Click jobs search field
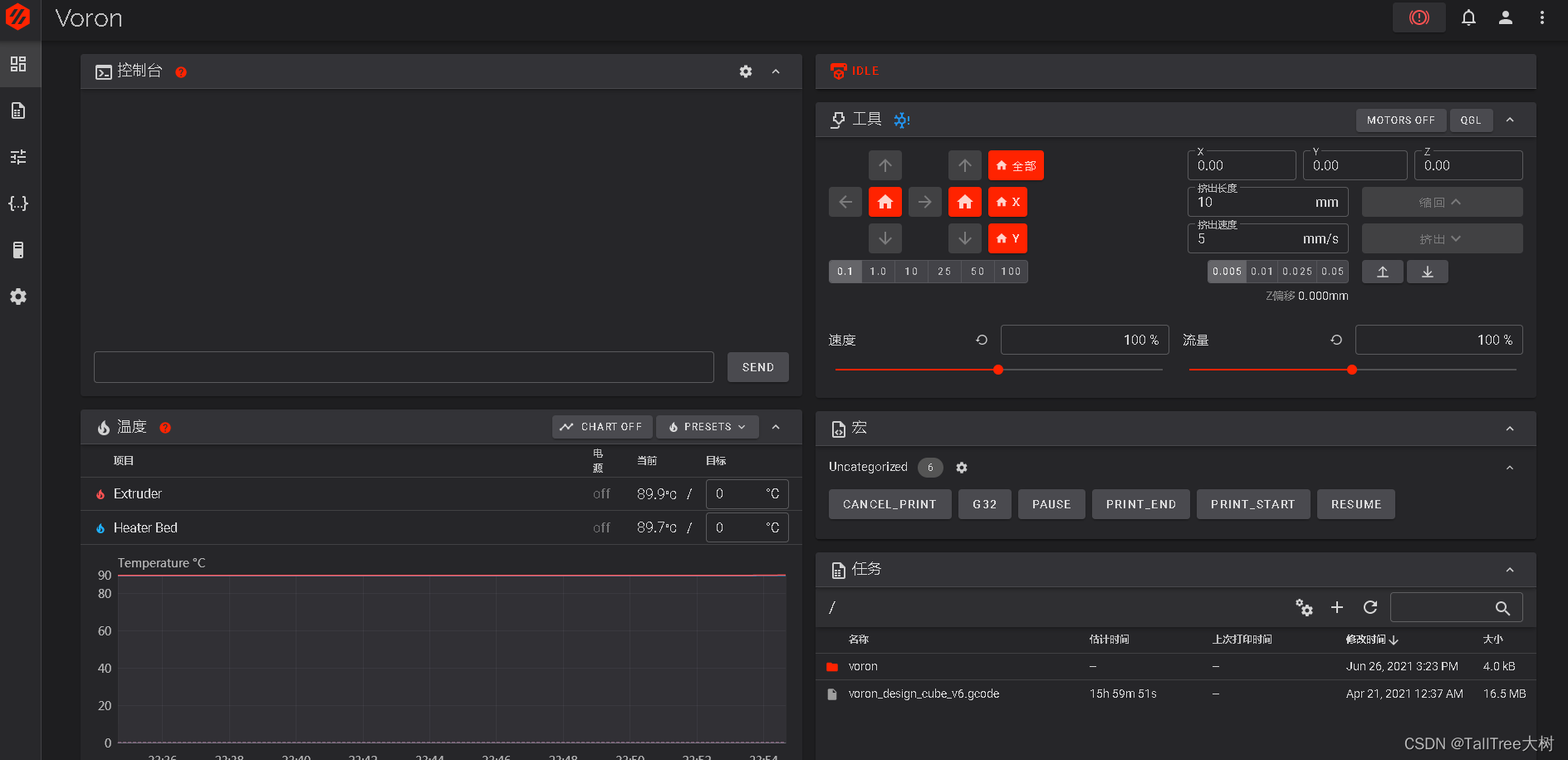This screenshot has width=1568, height=760. point(1456,607)
